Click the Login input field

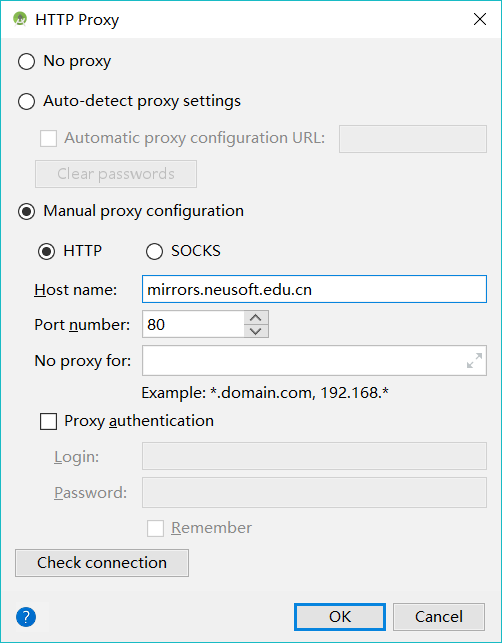click(314, 456)
